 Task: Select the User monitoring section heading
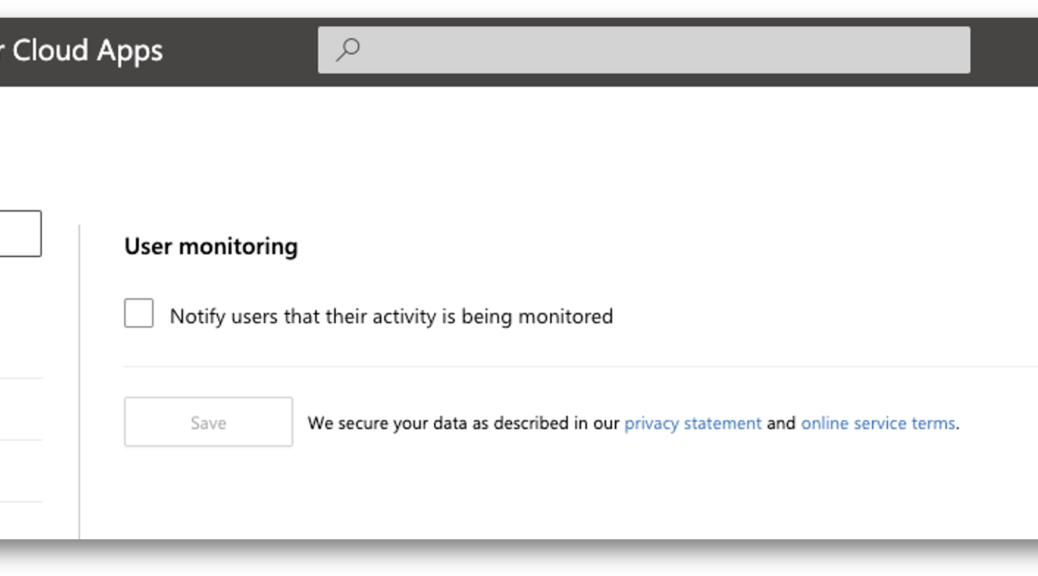[211, 246]
